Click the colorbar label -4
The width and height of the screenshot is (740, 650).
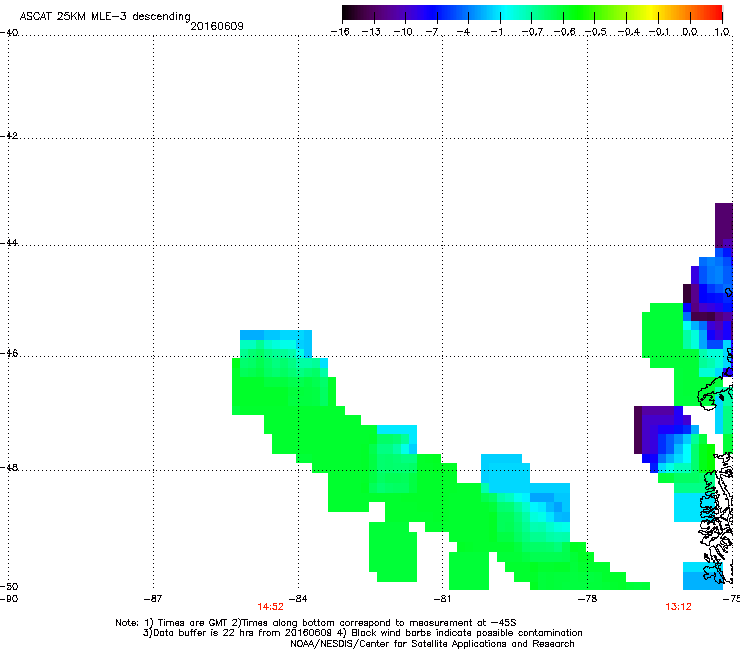(x=463, y=32)
